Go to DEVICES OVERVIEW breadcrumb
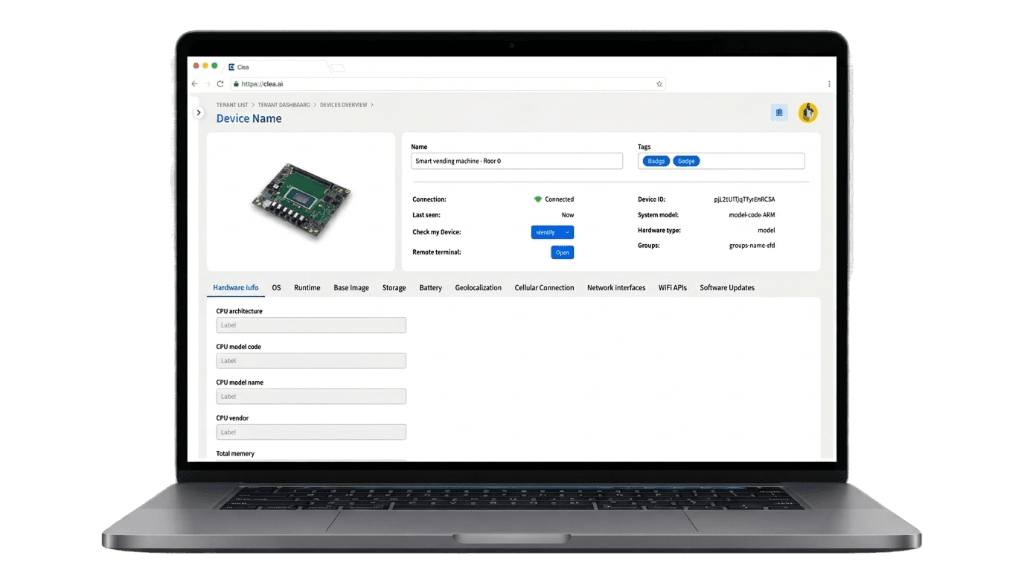The width and height of the screenshot is (1024, 571). tap(344, 105)
